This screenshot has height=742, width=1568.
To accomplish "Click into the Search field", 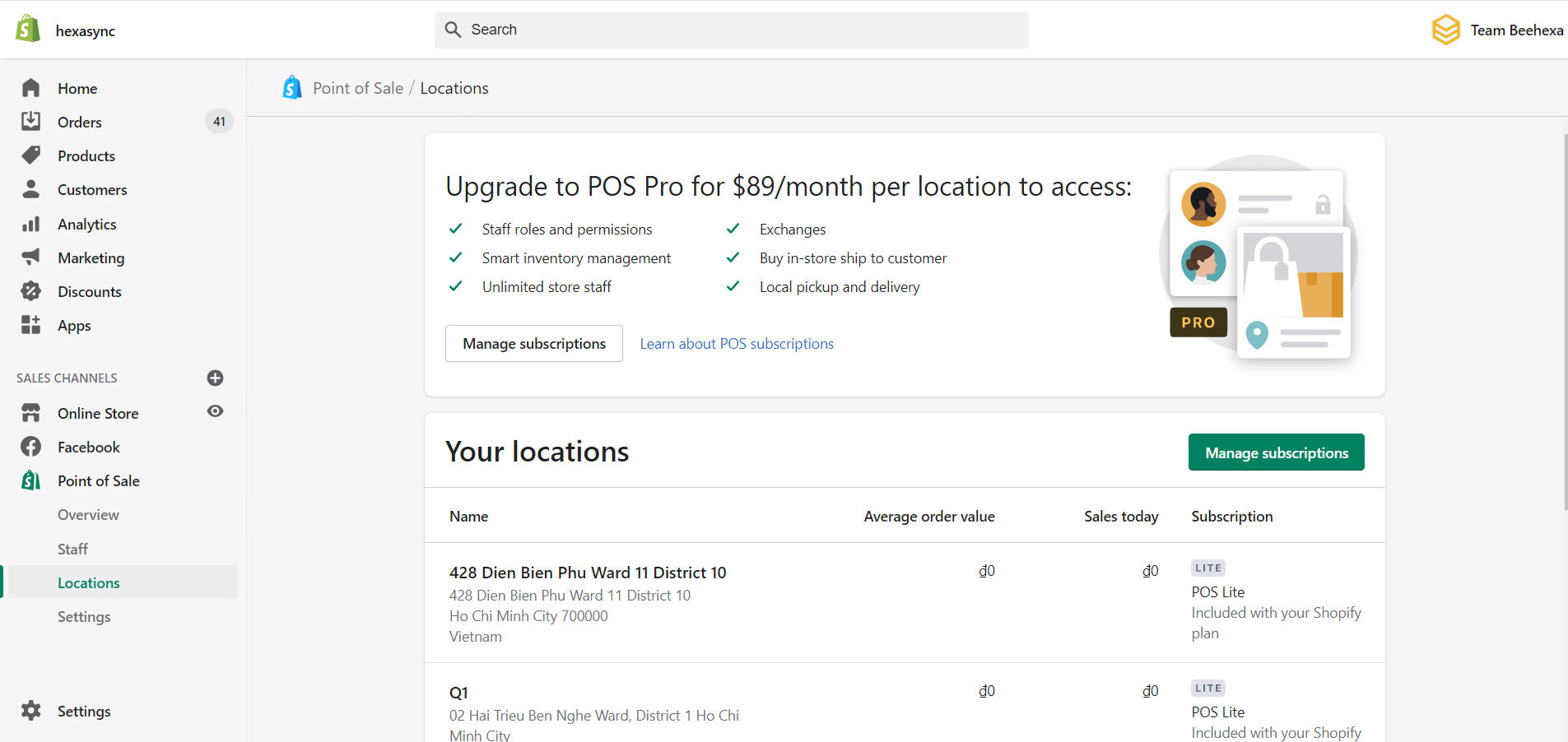I will pyautogui.click(x=731, y=30).
